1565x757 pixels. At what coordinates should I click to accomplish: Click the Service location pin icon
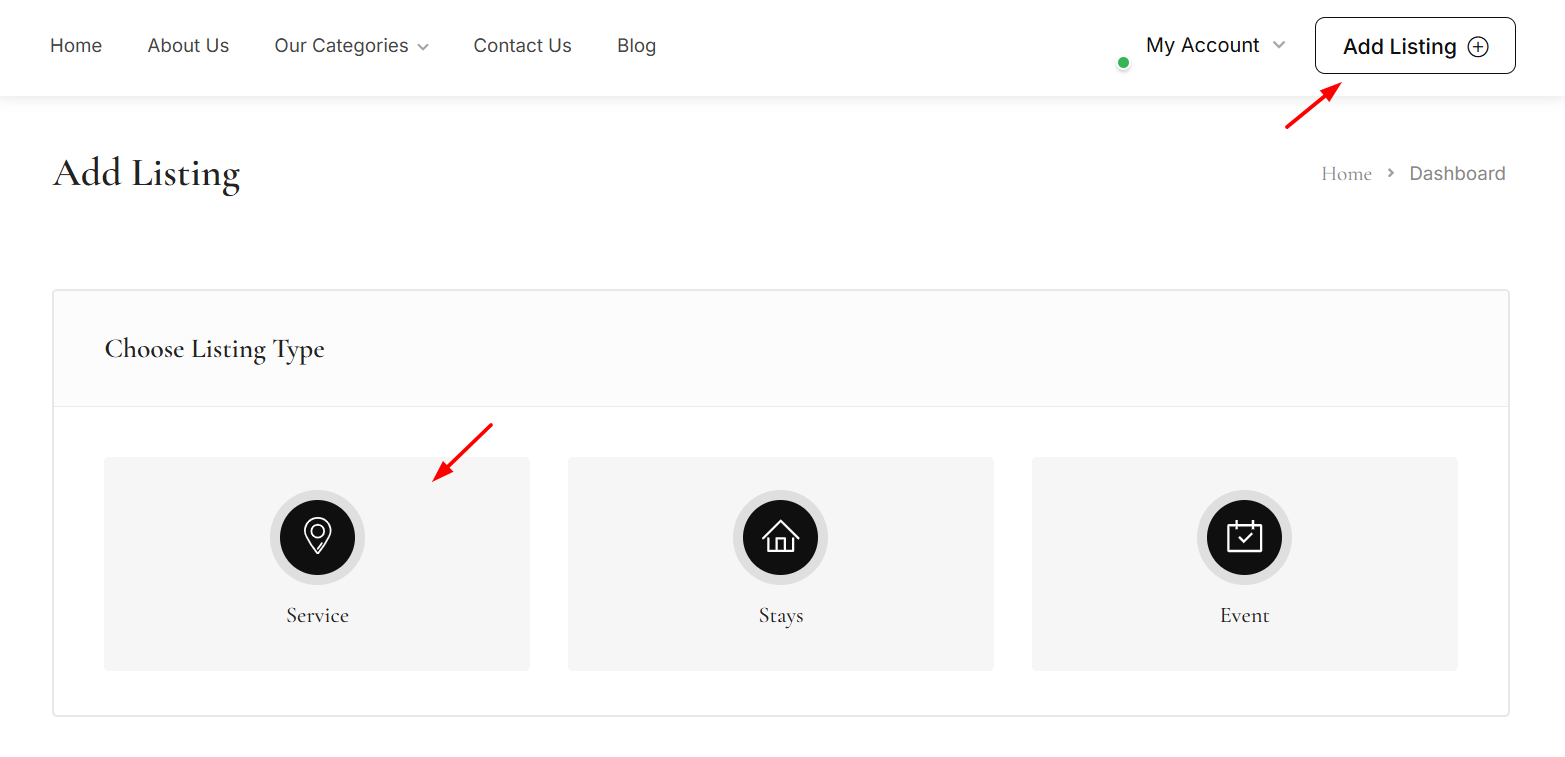pos(317,537)
